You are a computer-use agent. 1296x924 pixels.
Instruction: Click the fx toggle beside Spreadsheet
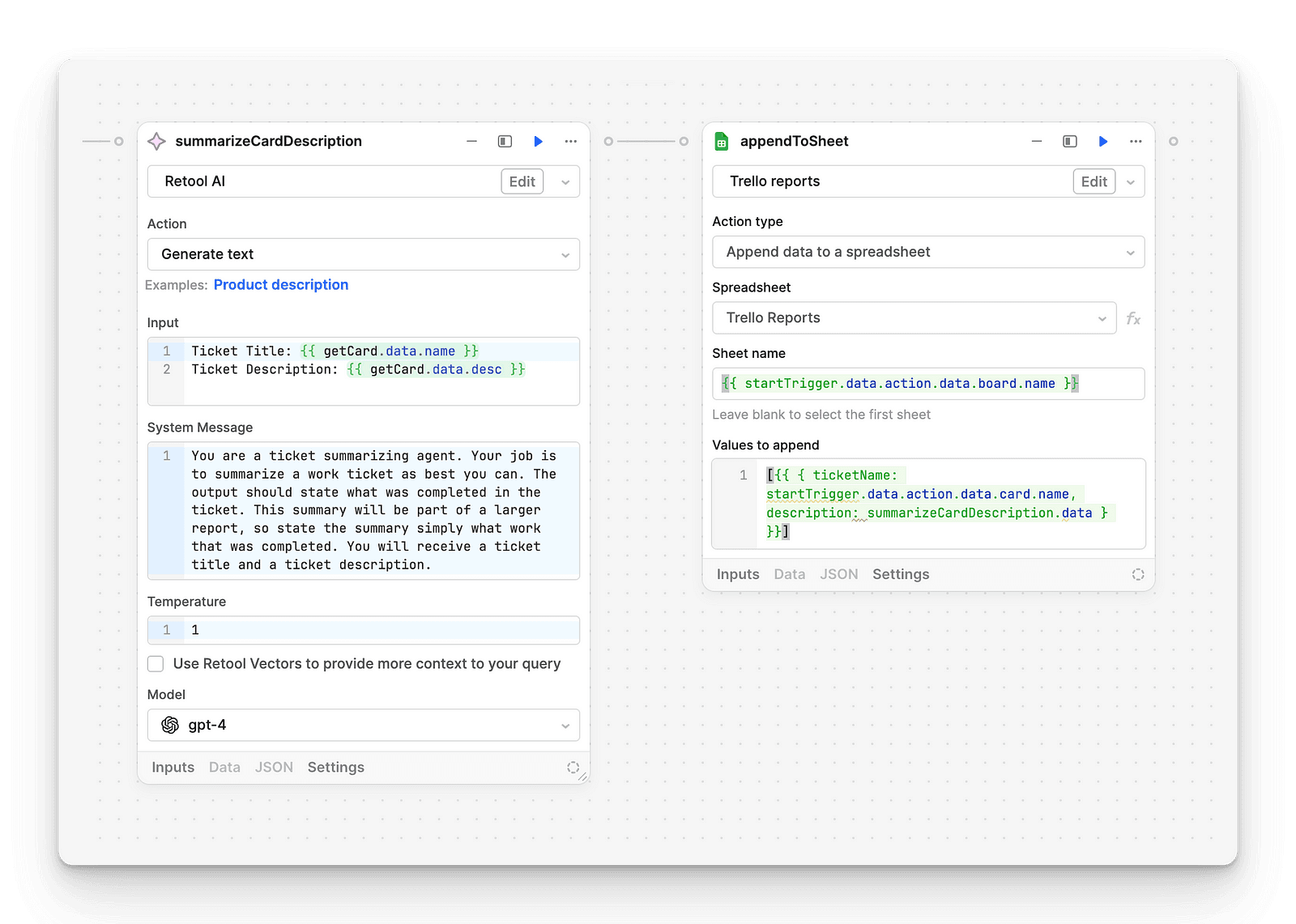[1133, 319]
